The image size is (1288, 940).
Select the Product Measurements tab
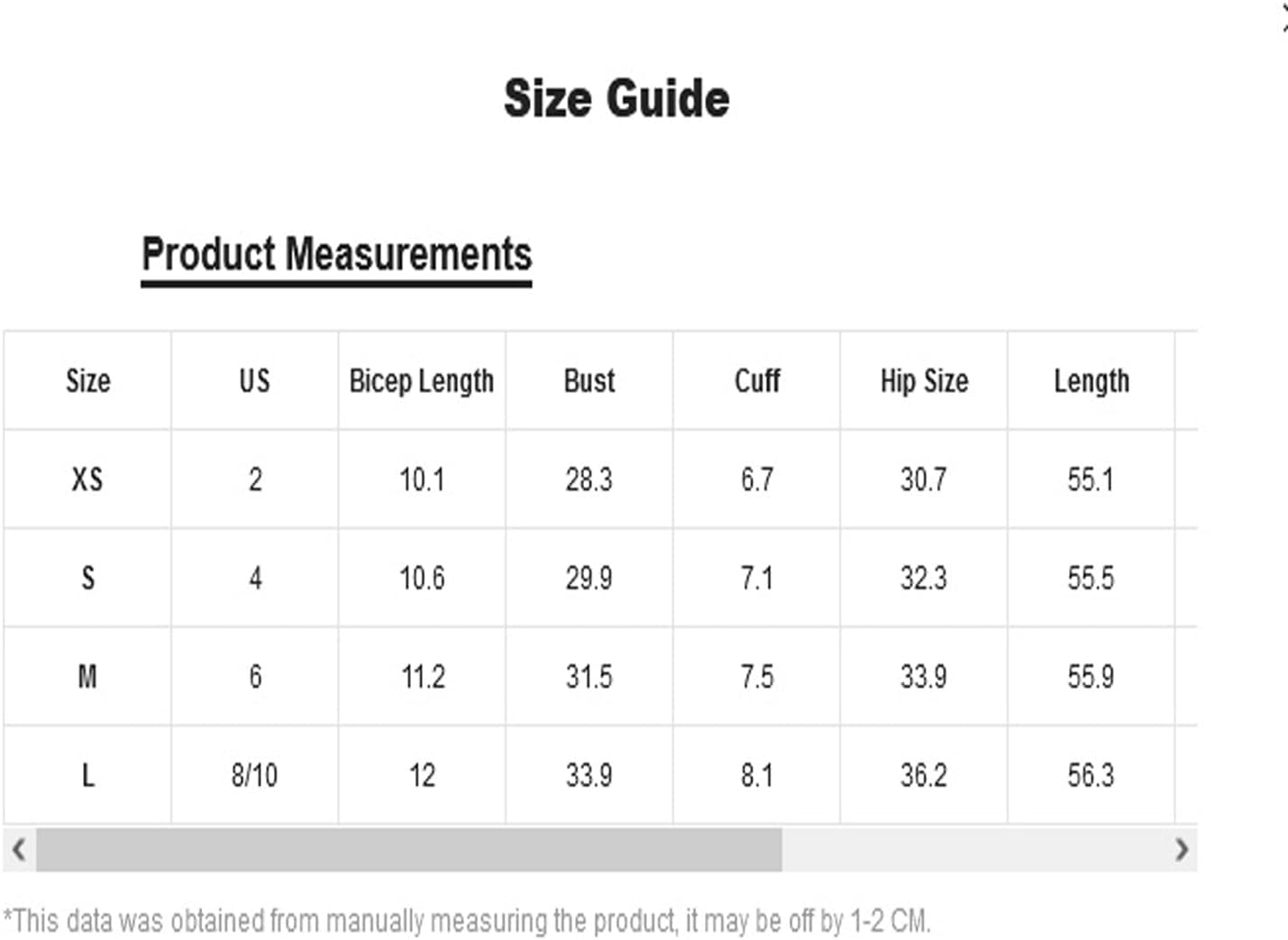[x=336, y=256]
